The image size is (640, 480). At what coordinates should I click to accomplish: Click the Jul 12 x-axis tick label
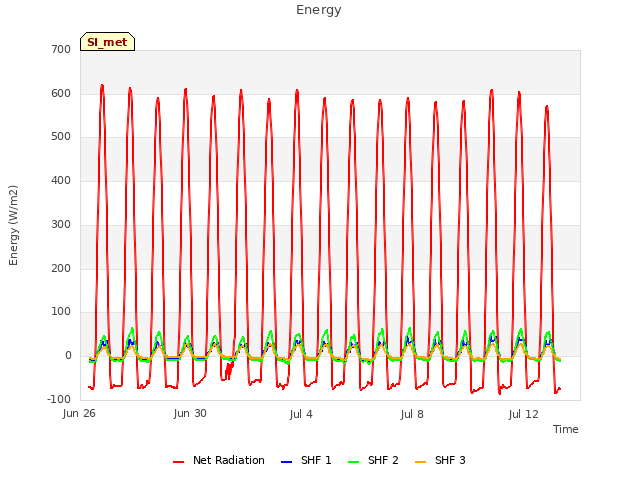[x=524, y=414]
